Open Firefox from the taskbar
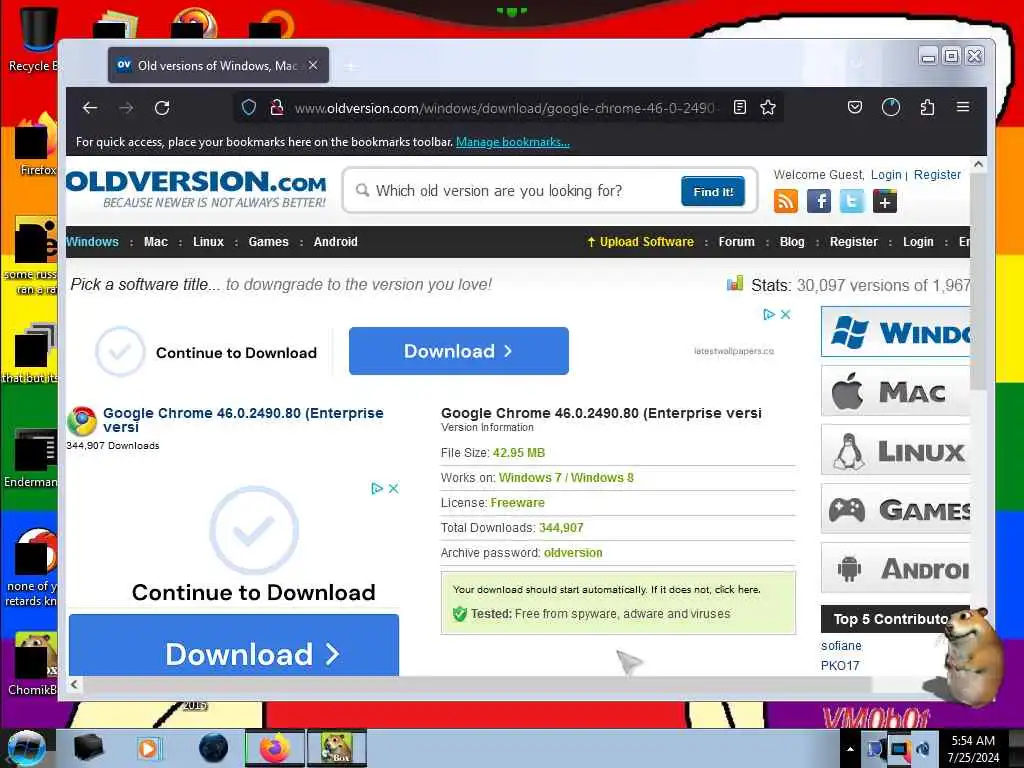Viewport: 1024px width, 768px height. (x=275, y=748)
